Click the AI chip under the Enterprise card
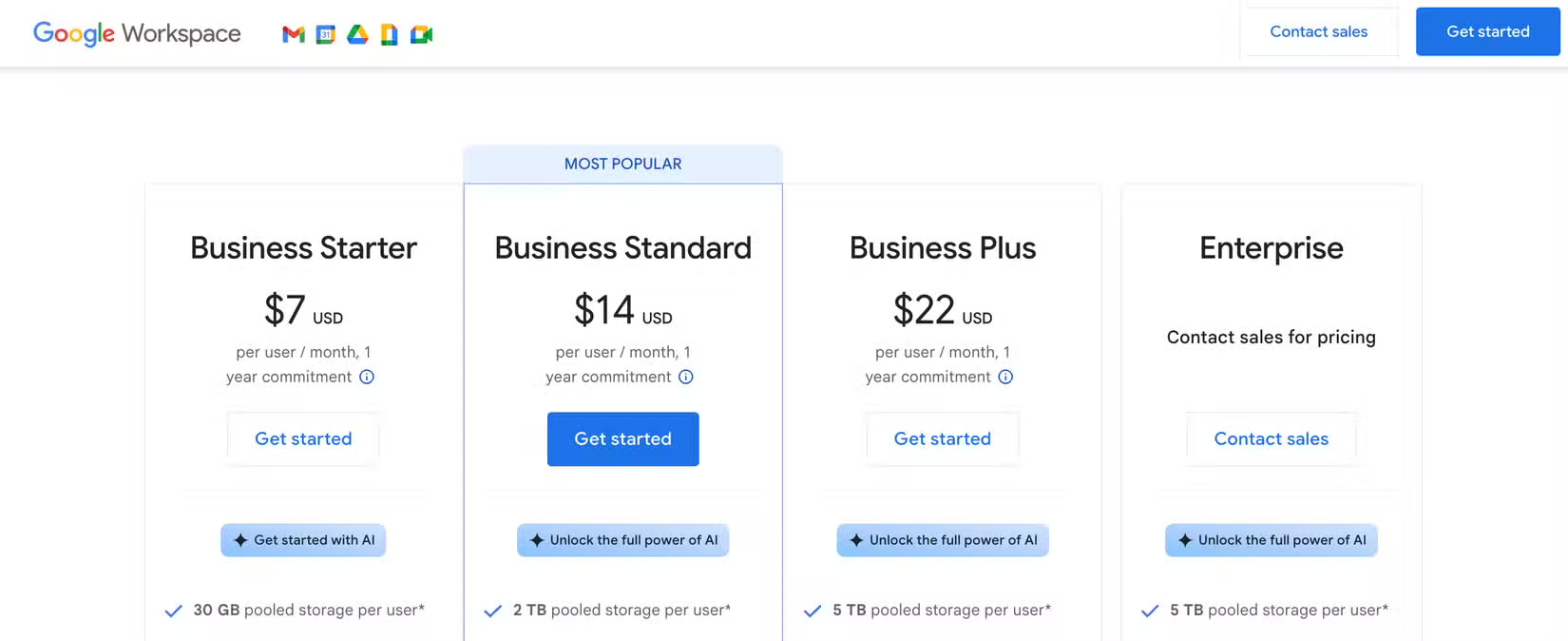This screenshot has width=1568, height=641. (x=1271, y=540)
